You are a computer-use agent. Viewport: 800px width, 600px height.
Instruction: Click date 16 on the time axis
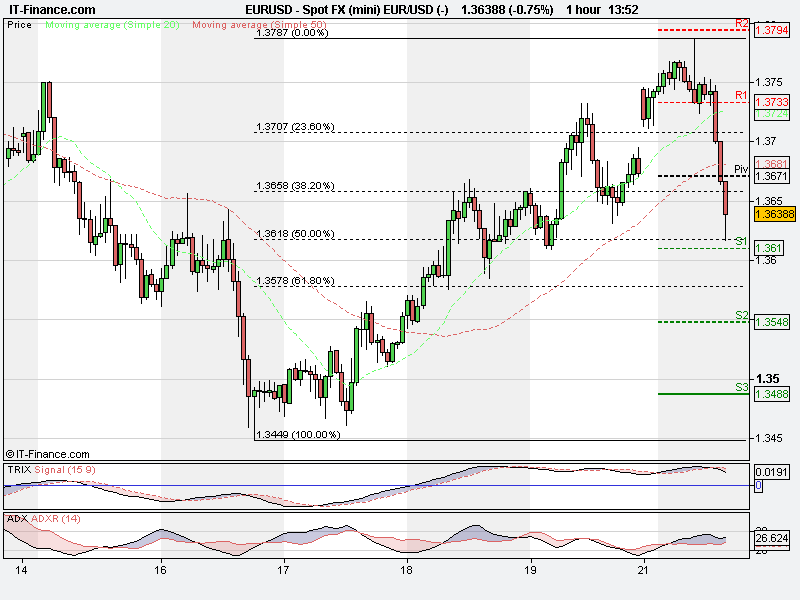[160, 570]
